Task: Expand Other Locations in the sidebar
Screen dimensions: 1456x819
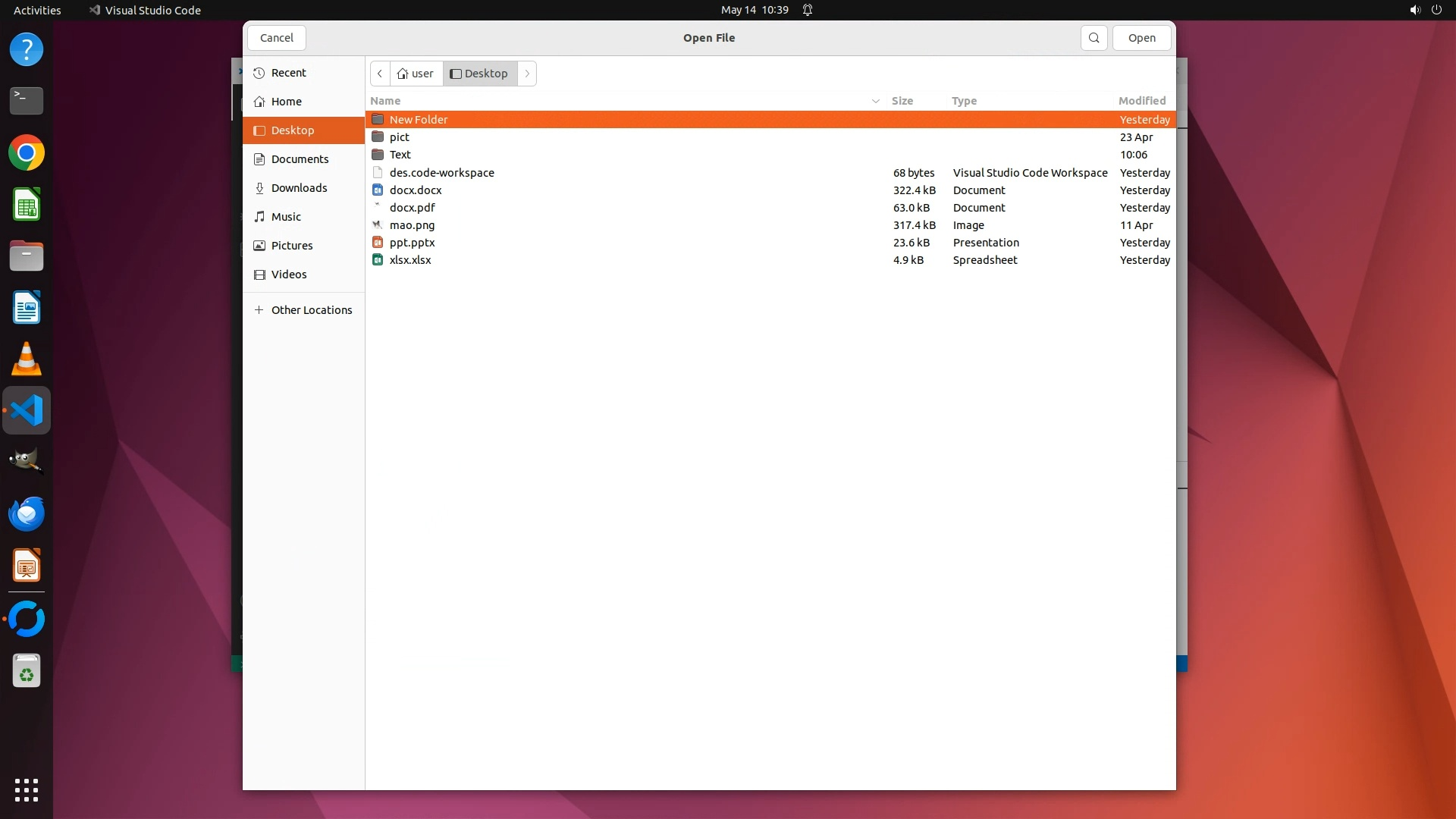Action: [x=311, y=310]
